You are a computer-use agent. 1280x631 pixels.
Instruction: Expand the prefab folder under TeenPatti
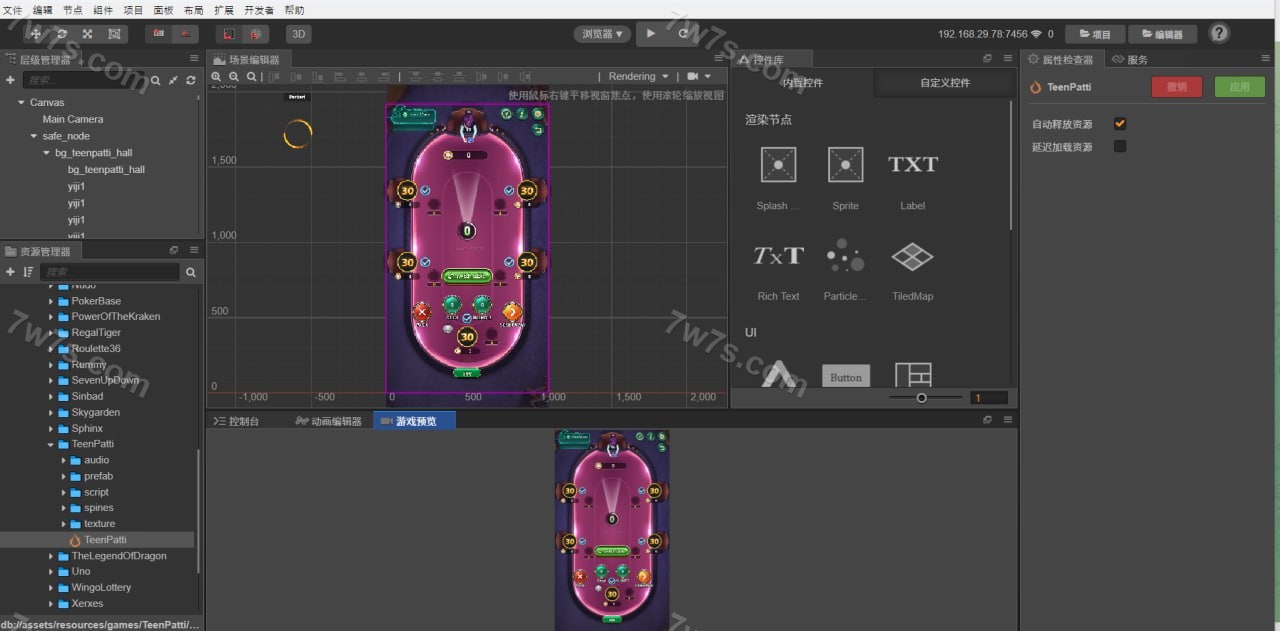point(64,476)
